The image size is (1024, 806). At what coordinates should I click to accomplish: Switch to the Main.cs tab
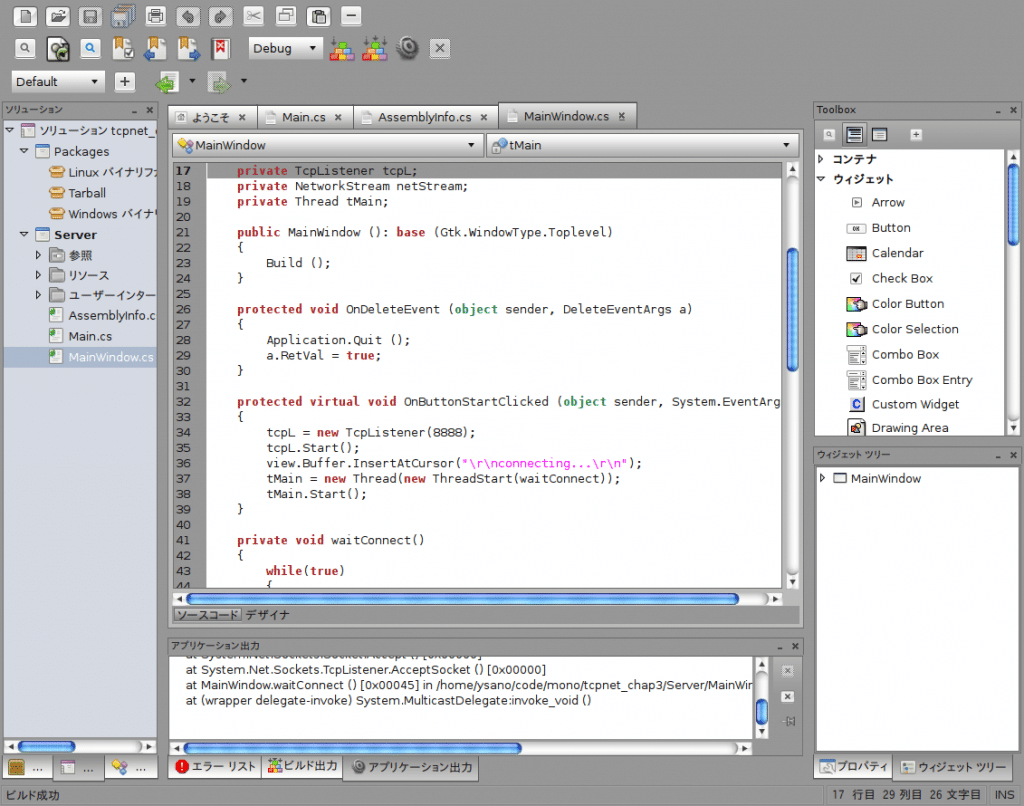coord(303,117)
